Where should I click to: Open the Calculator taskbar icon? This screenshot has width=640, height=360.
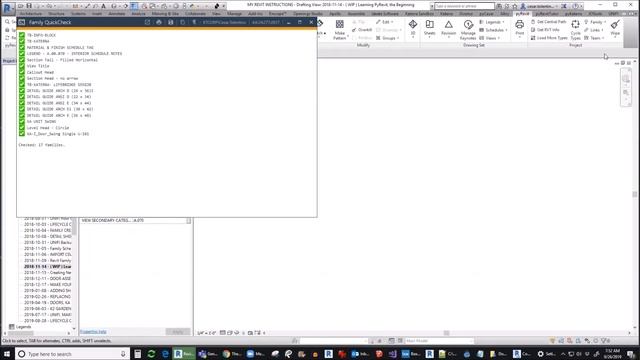tap(138, 354)
